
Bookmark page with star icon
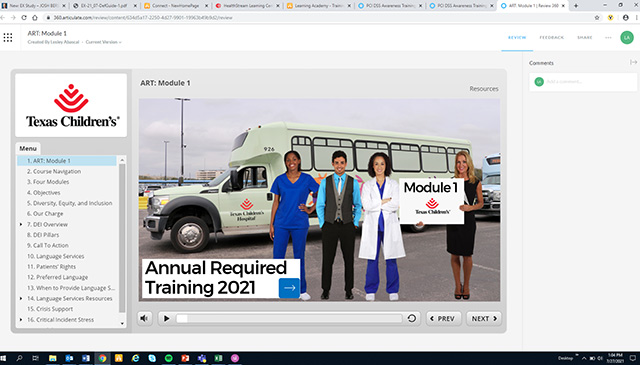point(597,18)
